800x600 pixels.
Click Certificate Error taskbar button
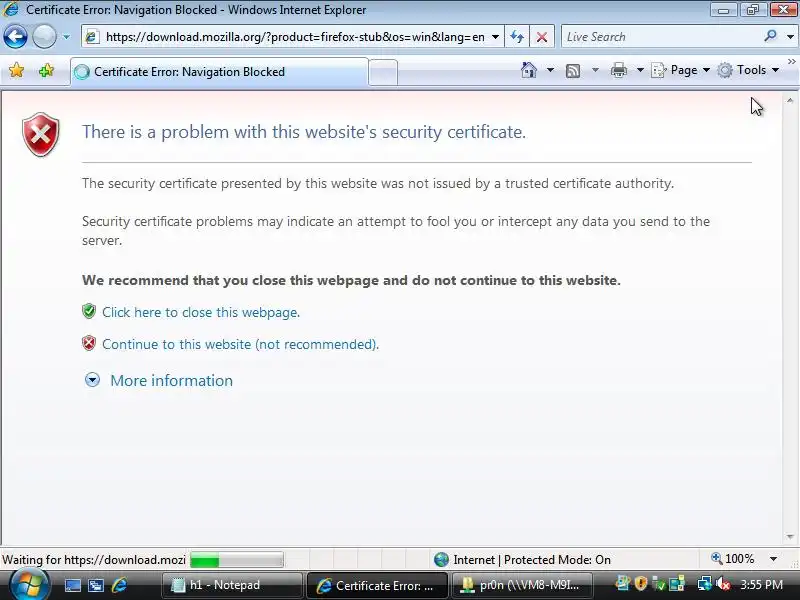tap(377, 585)
